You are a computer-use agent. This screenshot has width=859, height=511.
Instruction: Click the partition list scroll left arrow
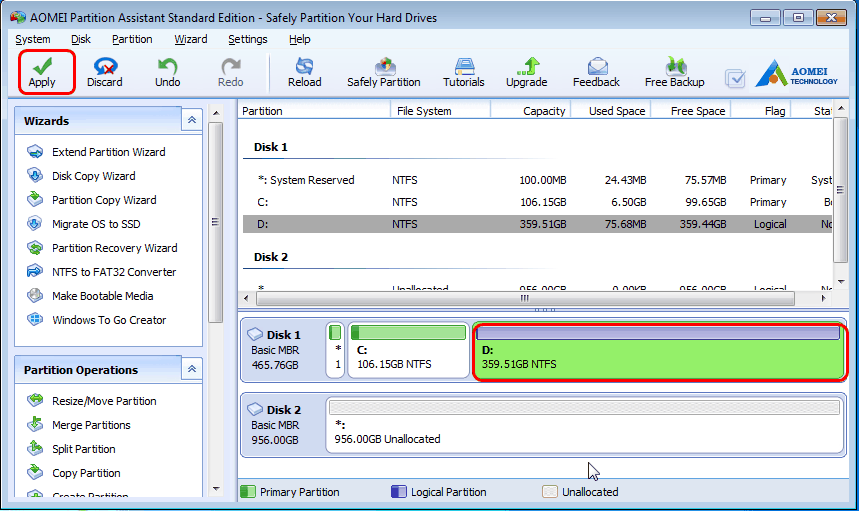tap(246, 298)
